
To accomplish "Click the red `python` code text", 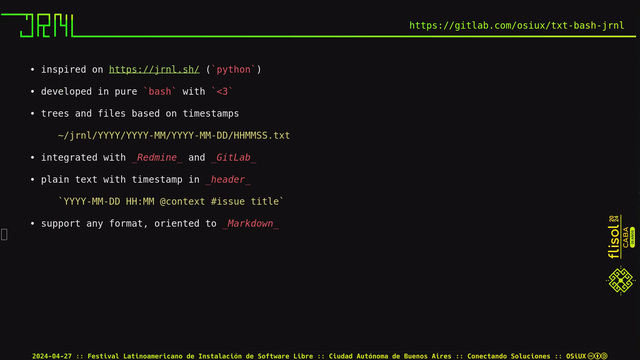I will pos(233,69).
